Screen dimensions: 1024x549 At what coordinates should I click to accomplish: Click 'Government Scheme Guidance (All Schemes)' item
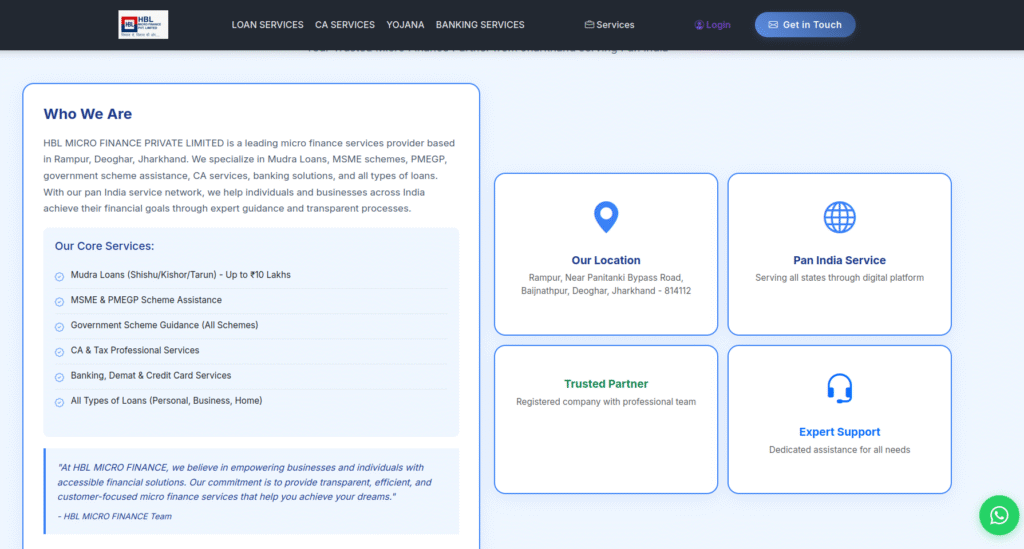point(164,325)
